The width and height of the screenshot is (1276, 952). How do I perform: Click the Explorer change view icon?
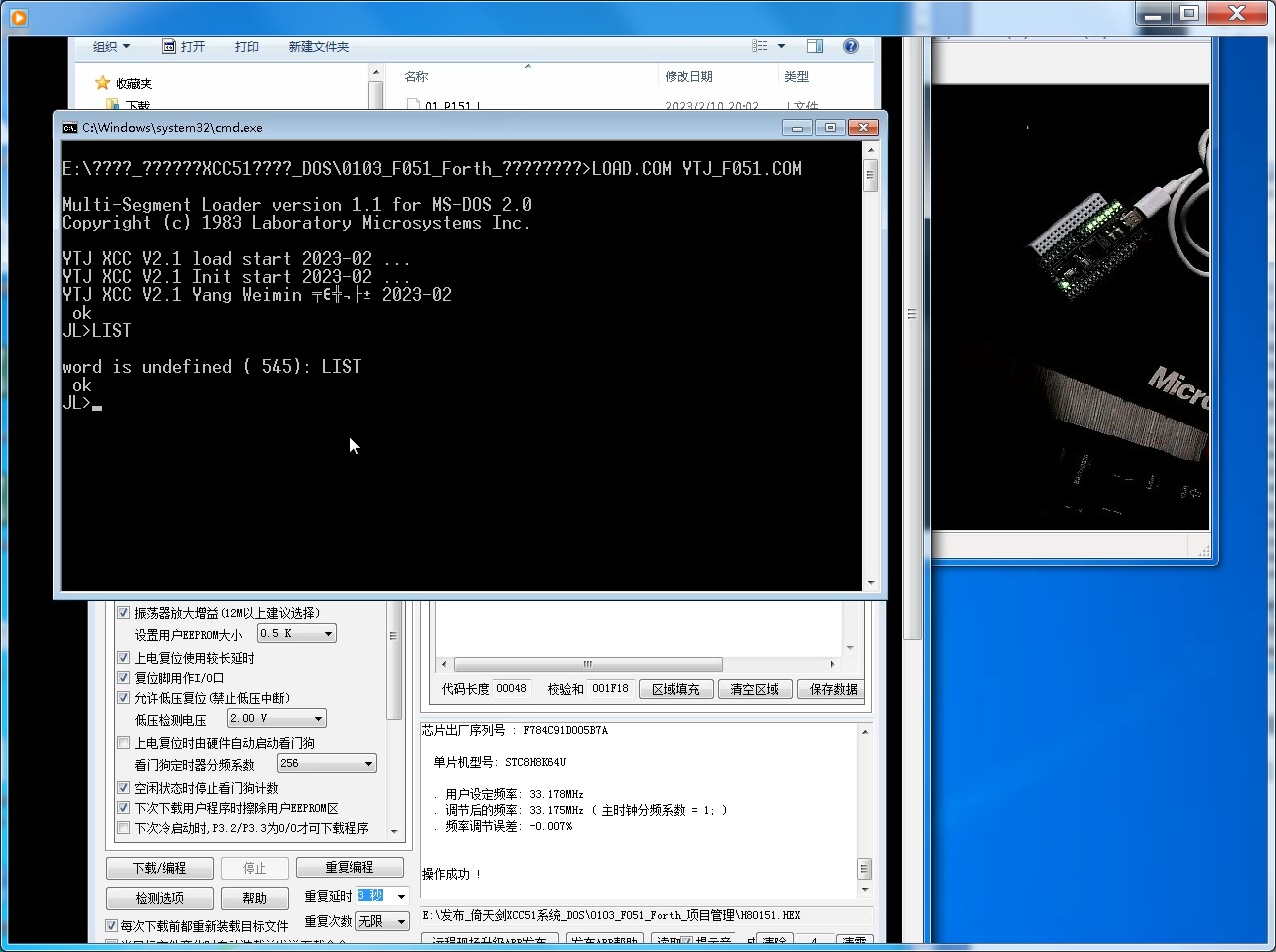point(760,46)
